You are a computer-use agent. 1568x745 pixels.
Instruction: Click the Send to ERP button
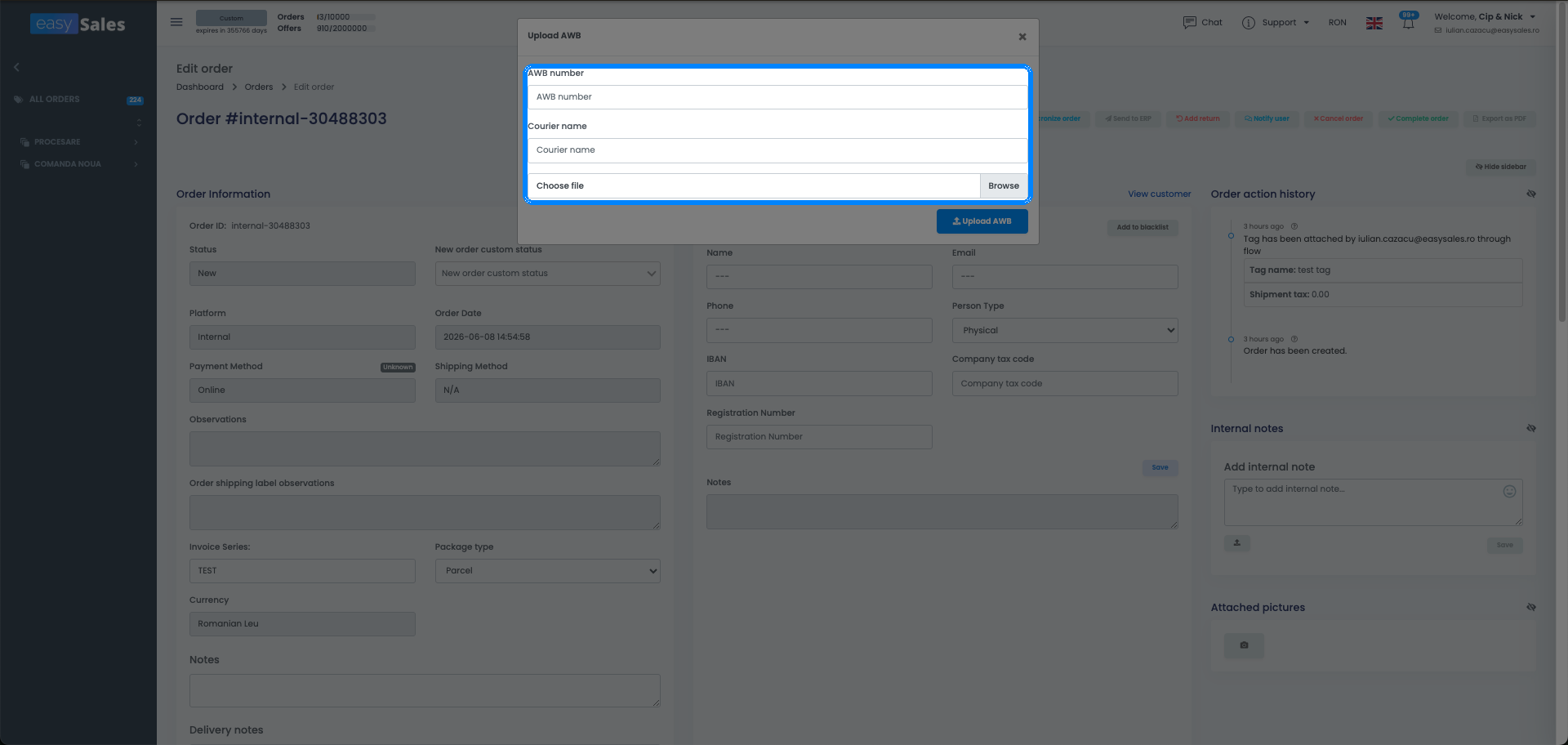pyautogui.click(x=1128, y=119)
